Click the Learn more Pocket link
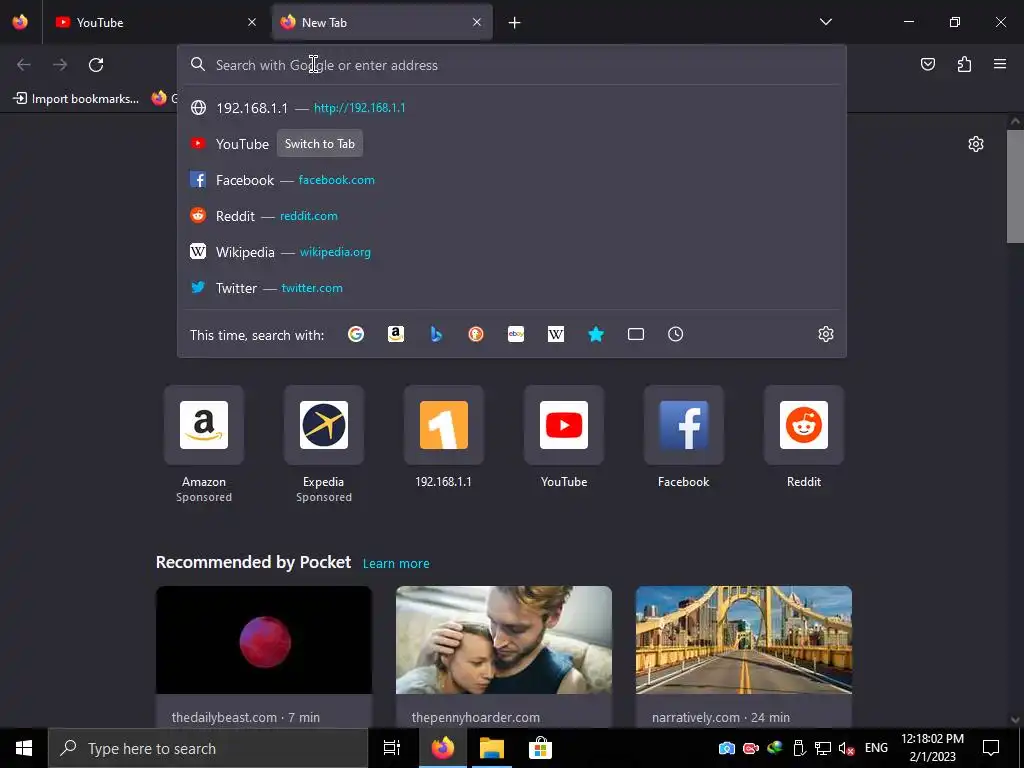Image resolution: width=1024 pixels, height=768 pixels. pos(396,564)
